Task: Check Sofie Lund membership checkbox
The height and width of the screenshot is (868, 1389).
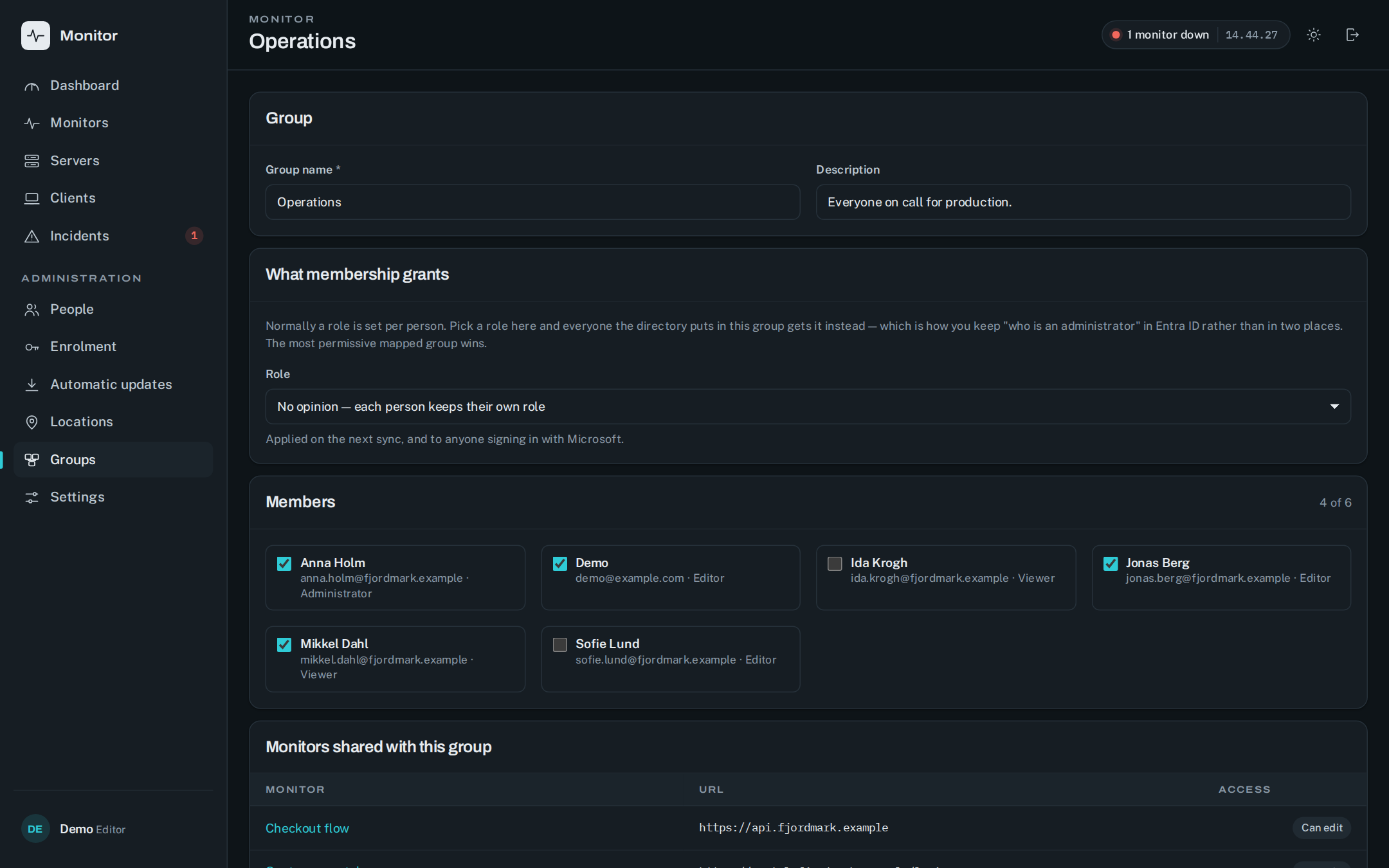Action: tap(560, 645)
